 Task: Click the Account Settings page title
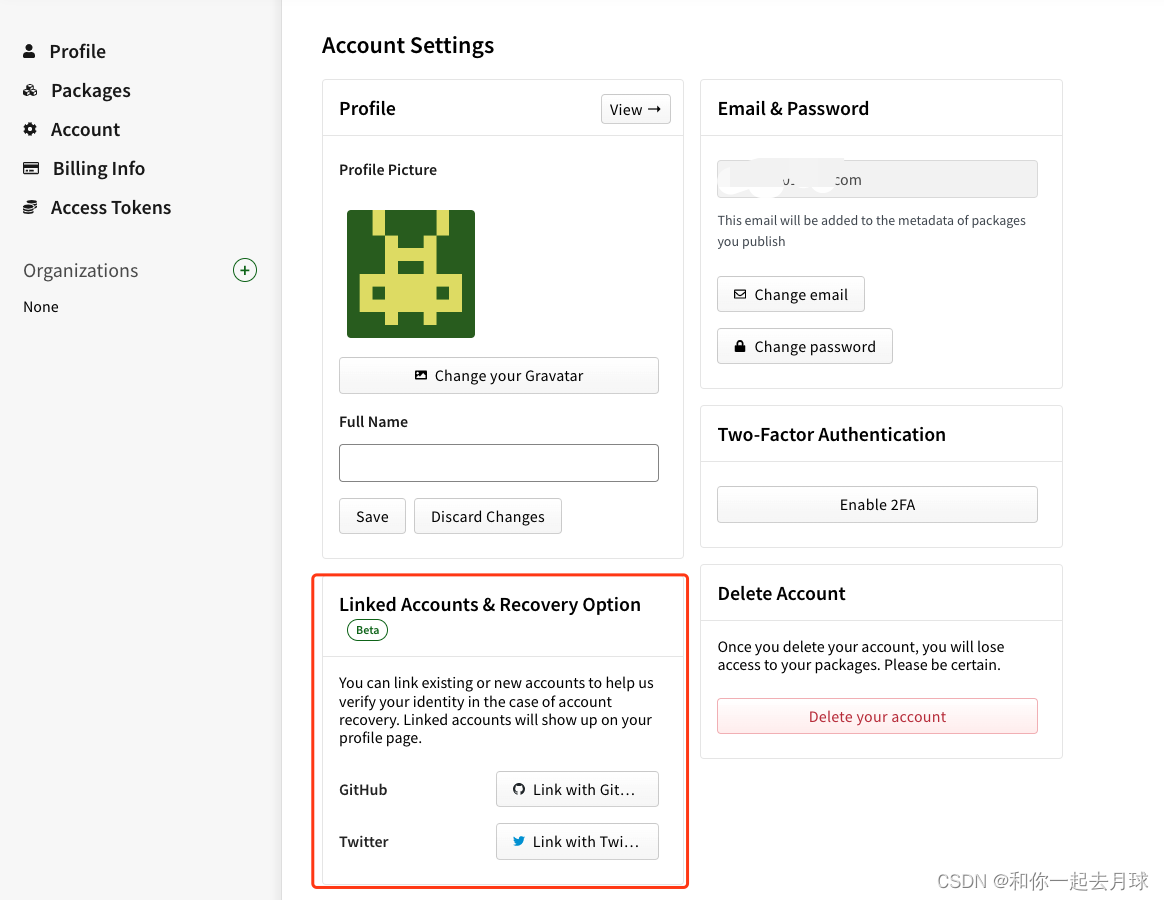coord(408,45)
